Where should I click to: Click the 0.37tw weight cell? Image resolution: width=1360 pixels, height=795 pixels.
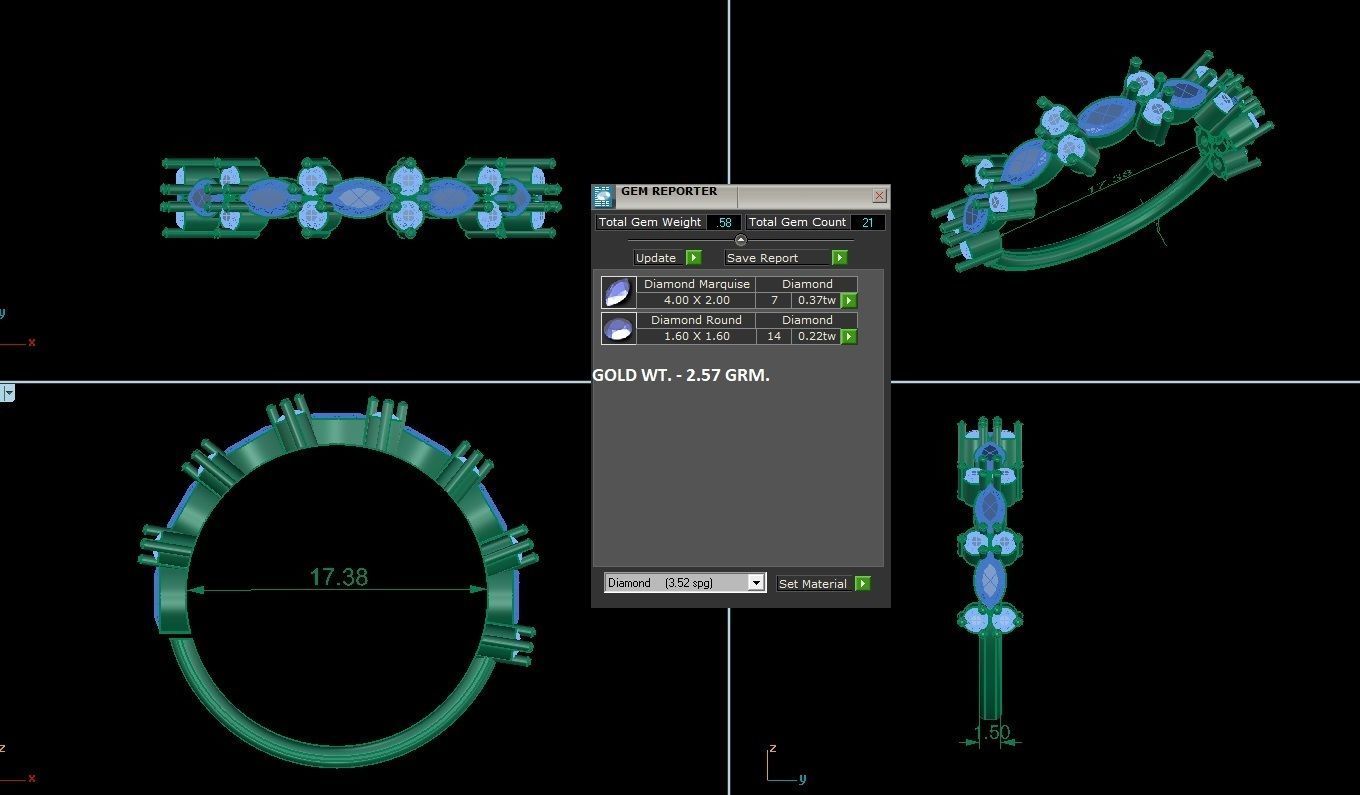816,300
